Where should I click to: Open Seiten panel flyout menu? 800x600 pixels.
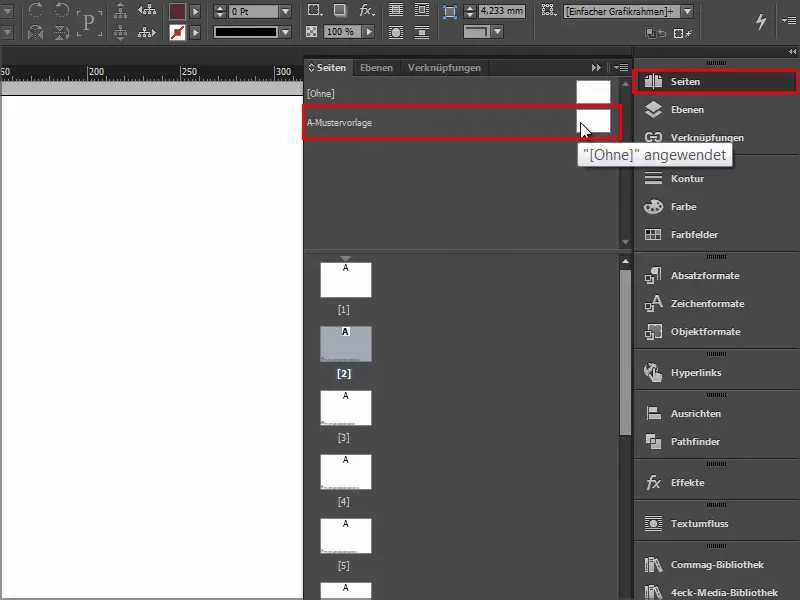point(621,67)
